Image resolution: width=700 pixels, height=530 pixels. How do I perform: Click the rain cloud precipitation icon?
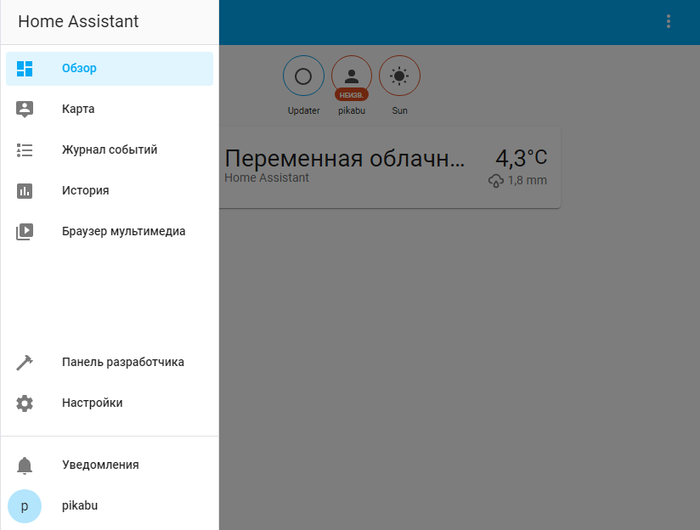pos(496,181)
